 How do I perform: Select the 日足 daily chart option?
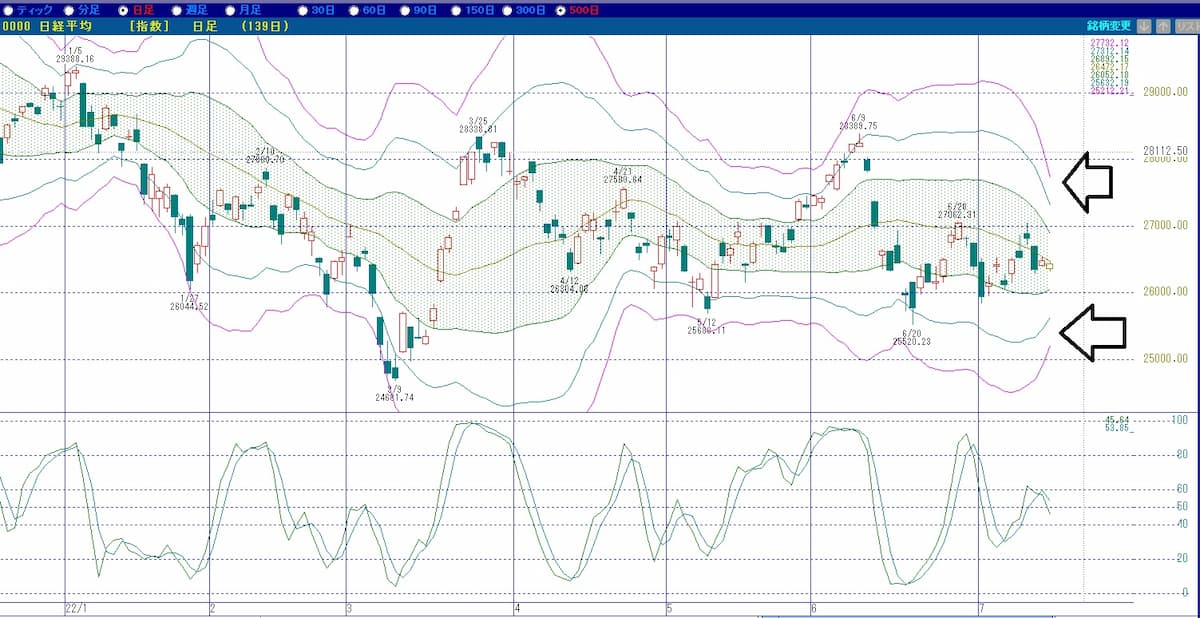pyautogui.click(x=124, y=9)
